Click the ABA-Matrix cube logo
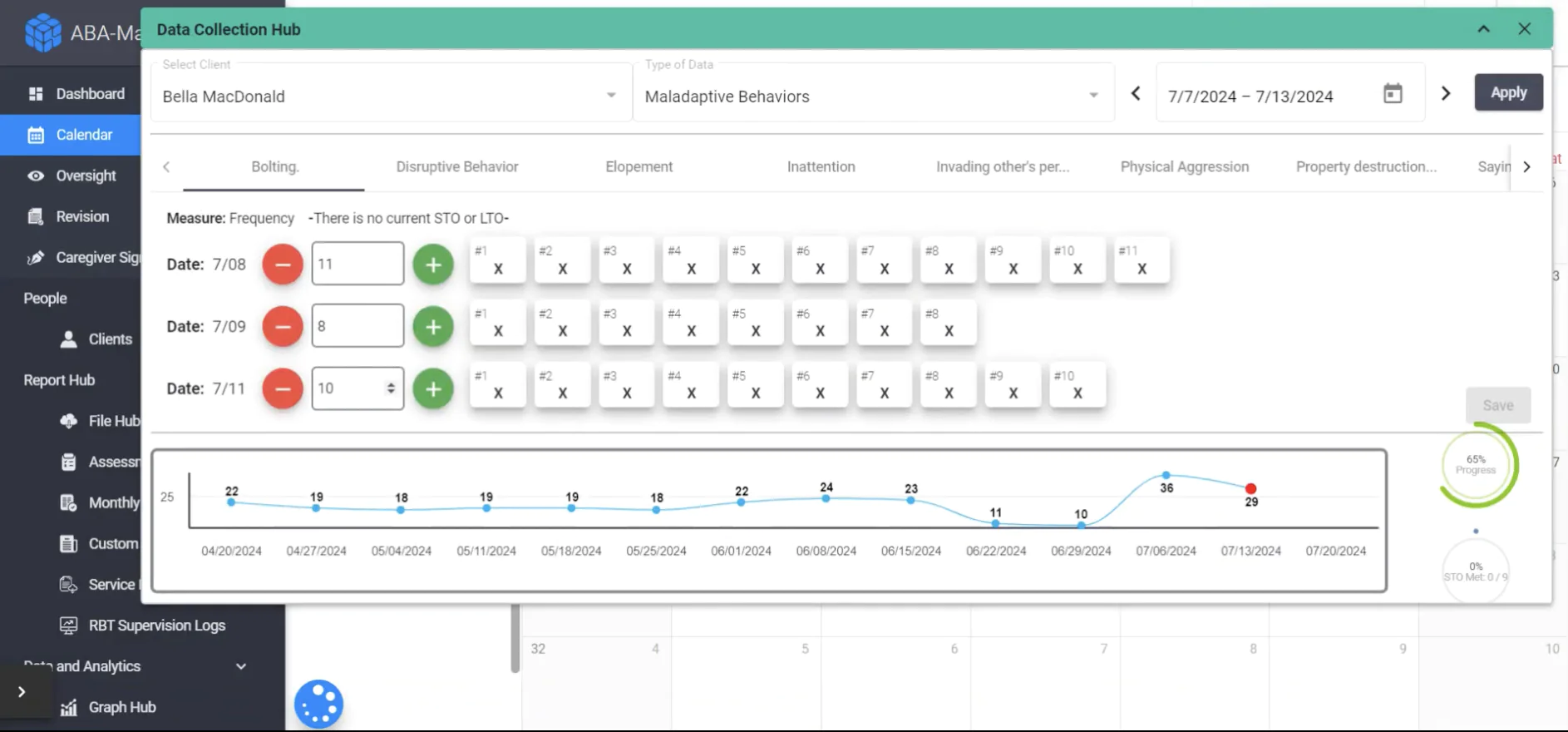 tap(42, 32)
